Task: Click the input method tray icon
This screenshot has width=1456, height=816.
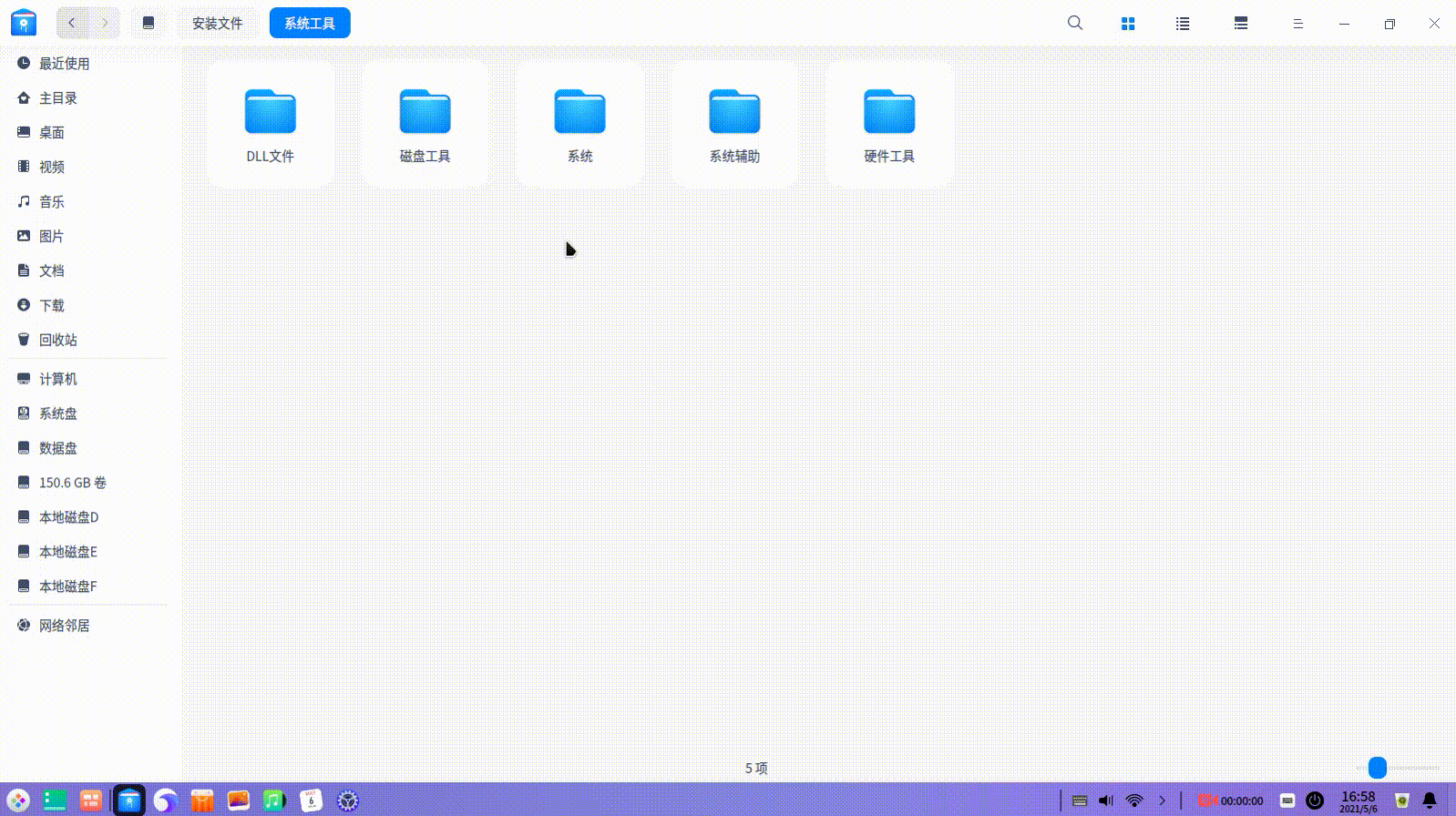Action: [1287, 801]
